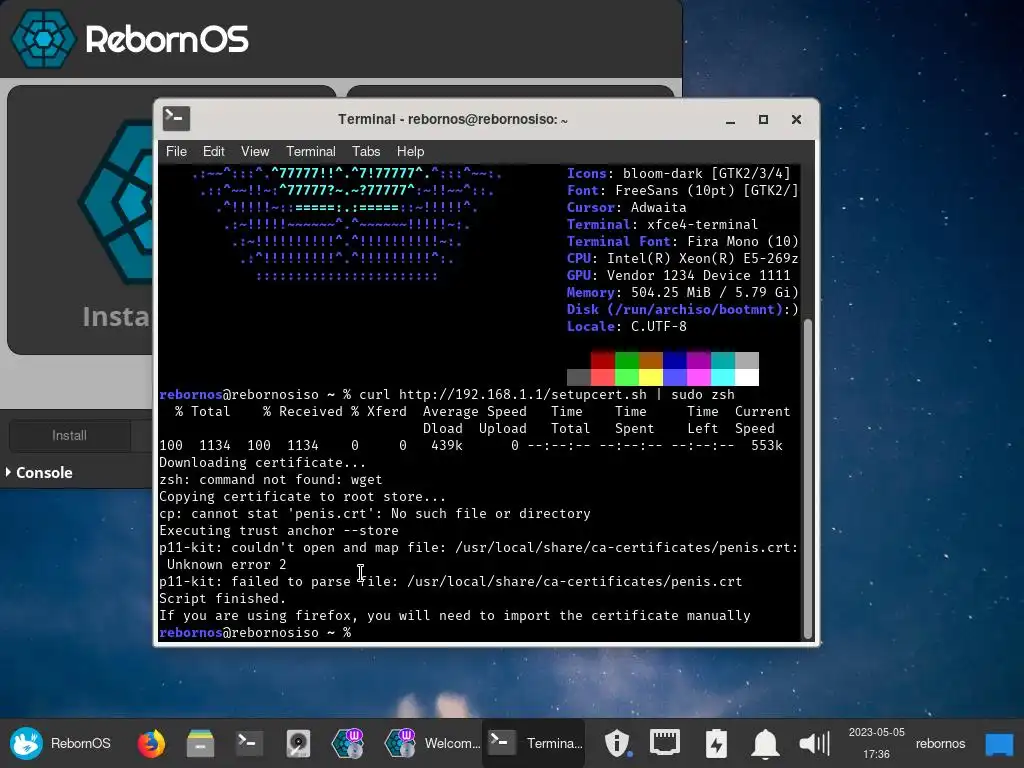Open the Terminal menu in menu bar

pyautogui.click(x=310, y=152)
